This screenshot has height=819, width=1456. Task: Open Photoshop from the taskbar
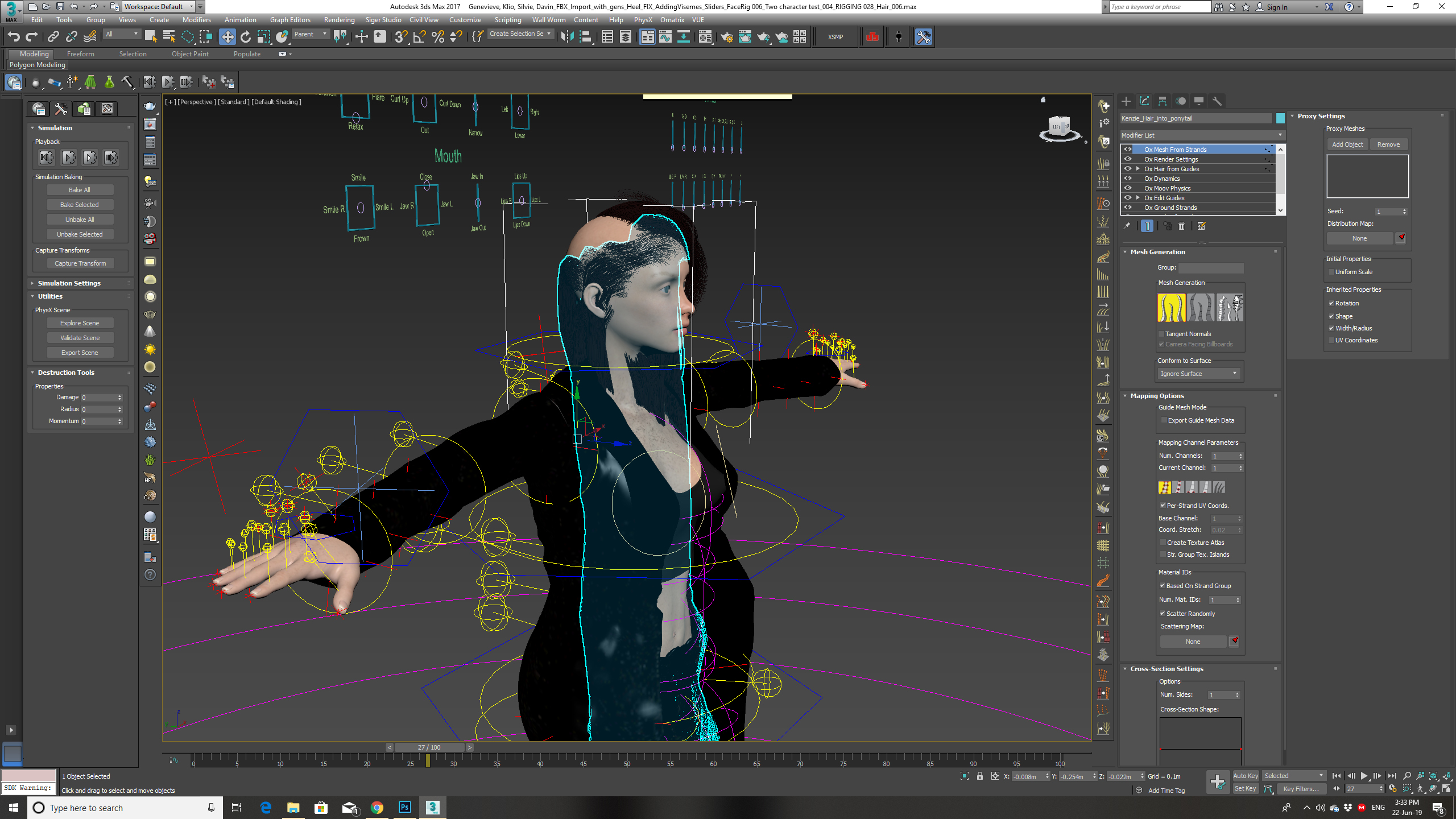(404, 808)
